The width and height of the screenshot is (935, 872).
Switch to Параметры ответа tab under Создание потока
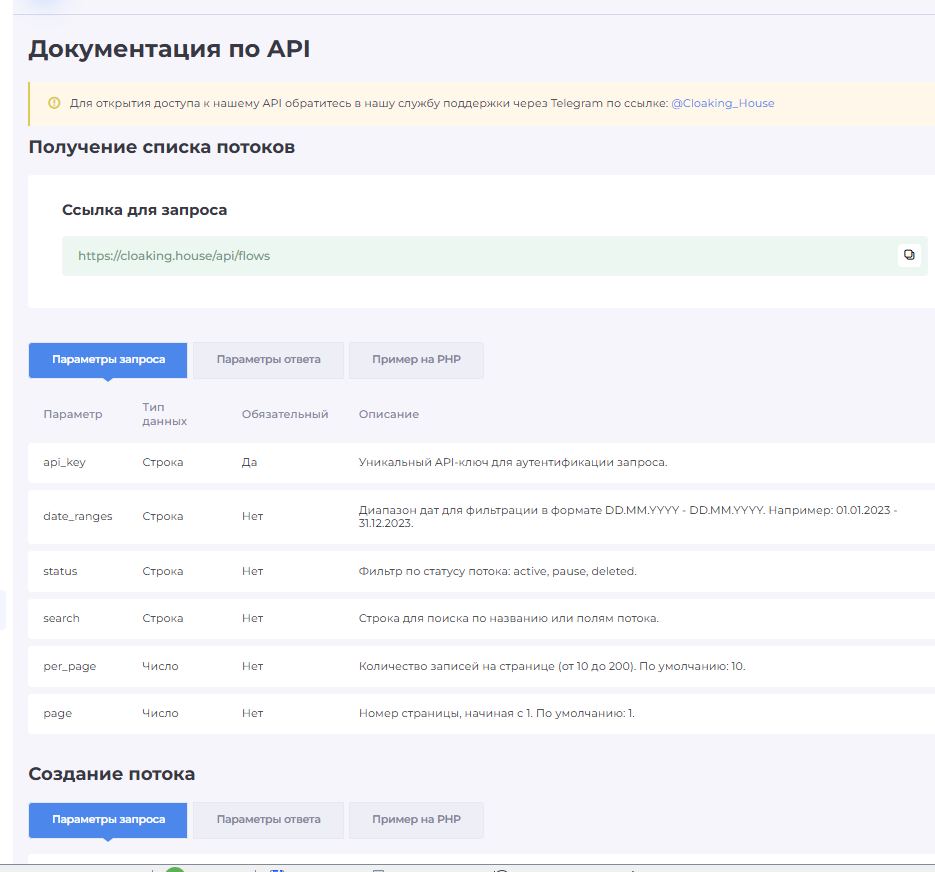click(268, 820)
